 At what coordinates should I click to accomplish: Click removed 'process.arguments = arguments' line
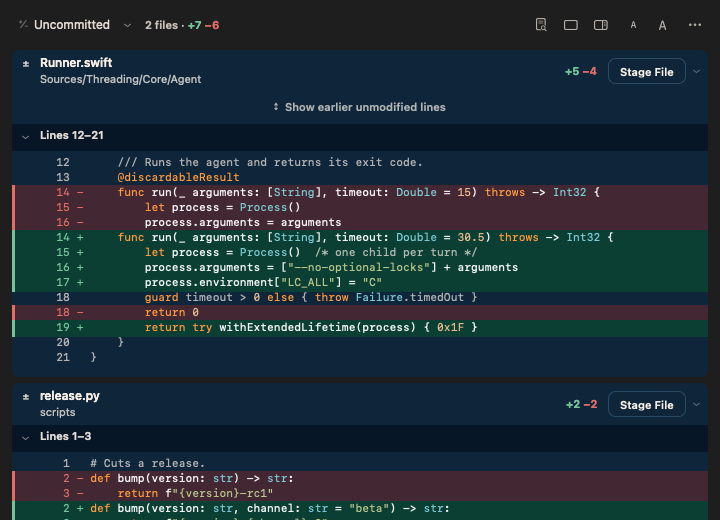[x=360, y=222]
